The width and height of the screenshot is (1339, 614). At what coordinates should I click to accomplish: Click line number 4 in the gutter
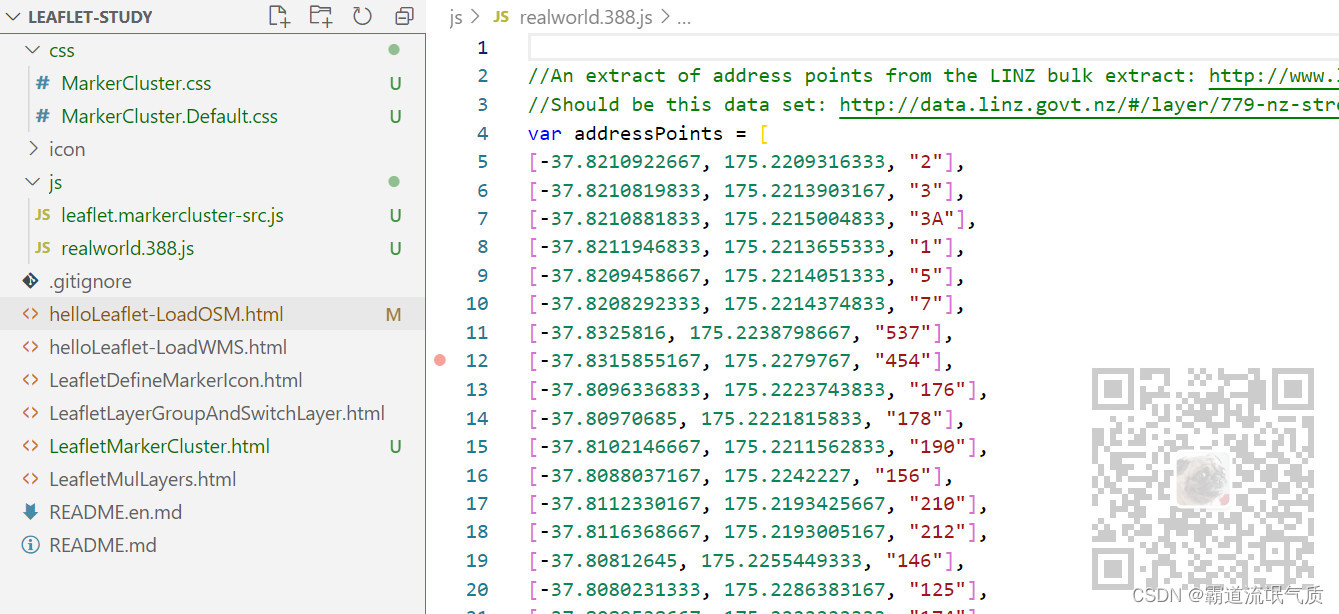click(x=483, y=133)
